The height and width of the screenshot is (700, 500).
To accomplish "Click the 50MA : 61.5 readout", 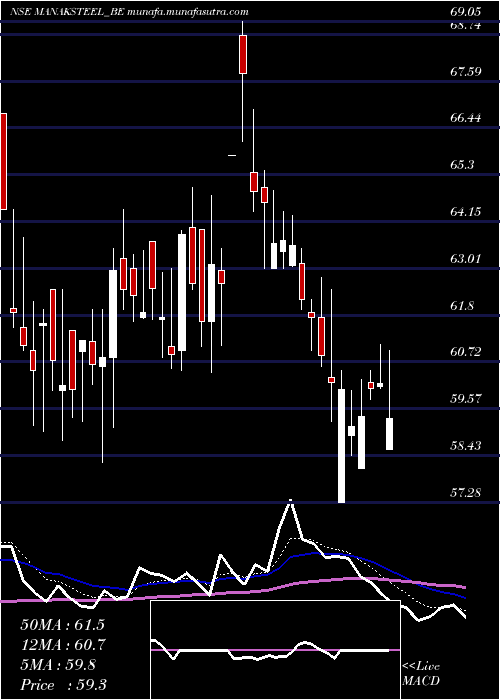I will point(62,625).
